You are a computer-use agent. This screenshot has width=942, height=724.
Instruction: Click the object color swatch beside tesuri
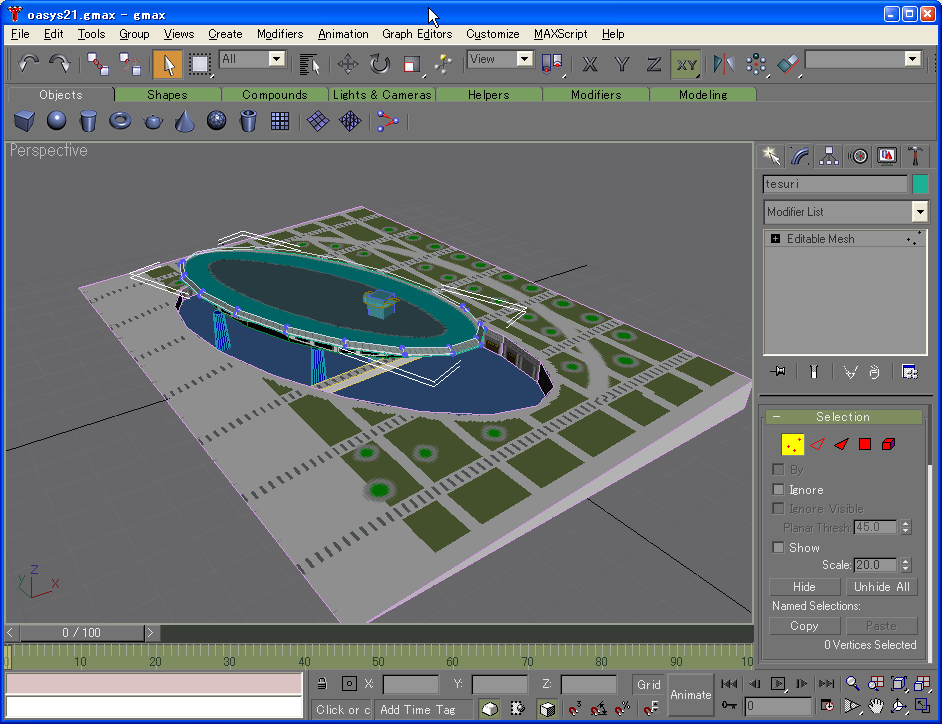pyautogui.click(x=920, y=184)
